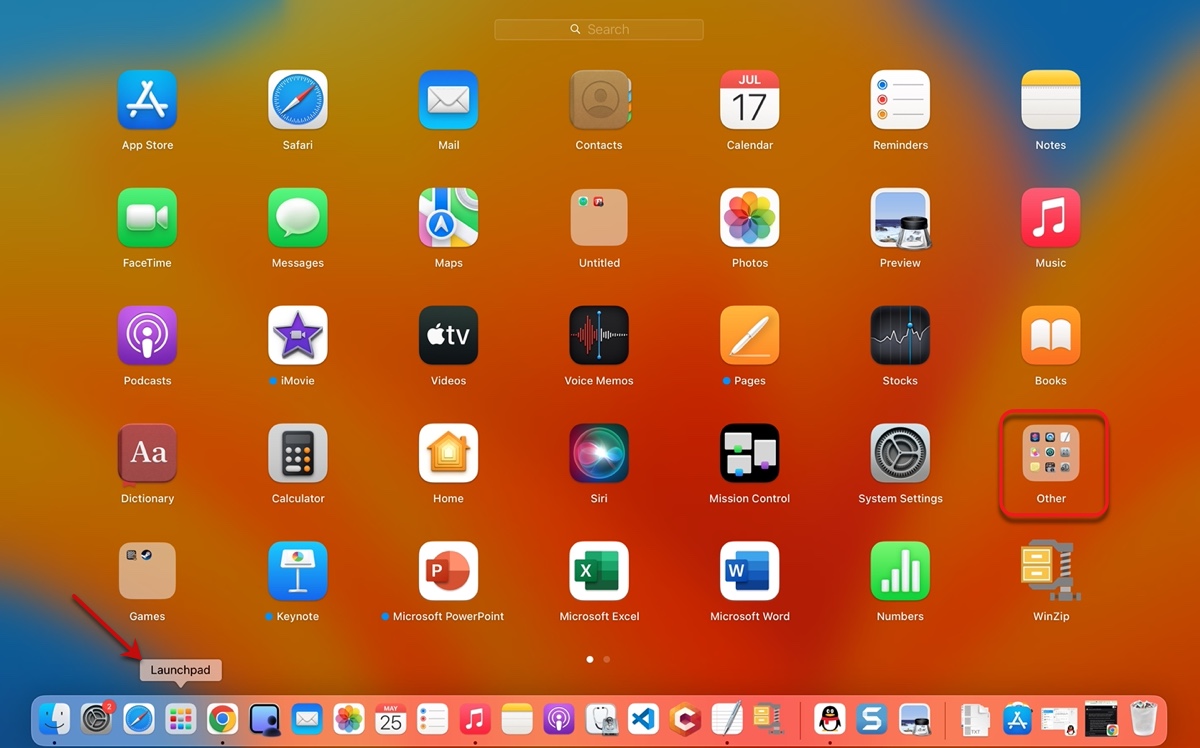Viewport: 1200px width, 748px height.
Task: Launch the Podcasts app in Launchpad
Action: pyautogui.click(x=147, y=336)
